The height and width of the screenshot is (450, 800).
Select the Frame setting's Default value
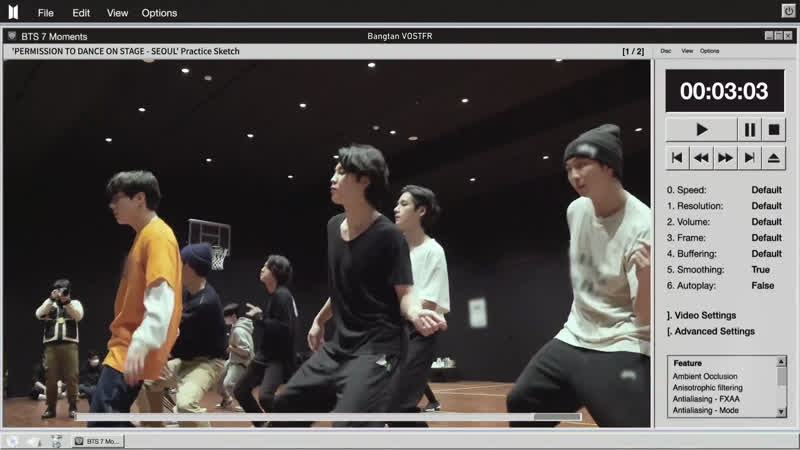(766, 238)
